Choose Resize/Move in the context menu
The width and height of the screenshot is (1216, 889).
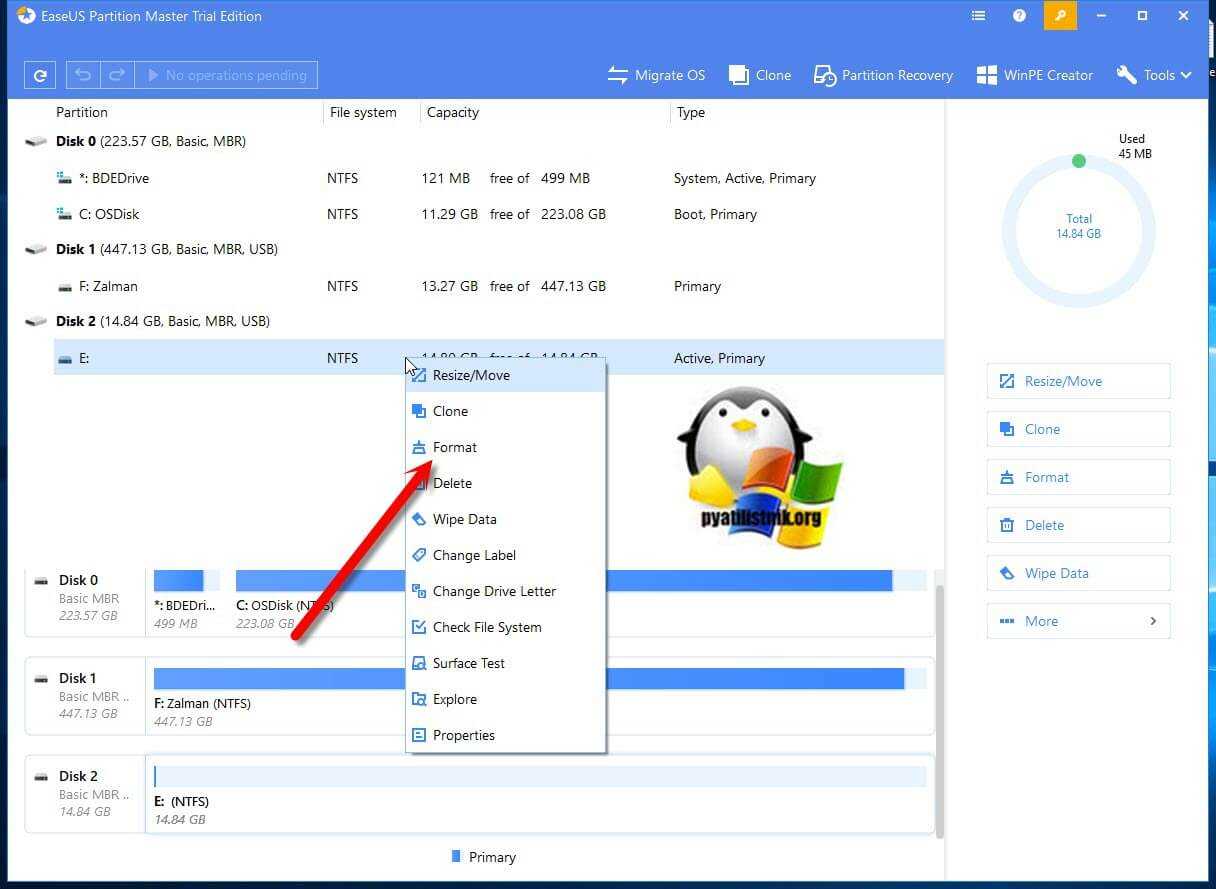(x=505, y=375)
